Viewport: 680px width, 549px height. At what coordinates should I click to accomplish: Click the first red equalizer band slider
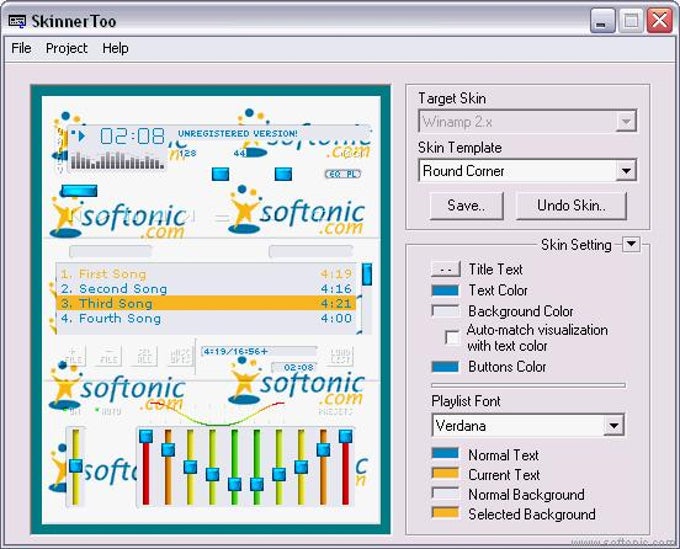pos(146,467)
